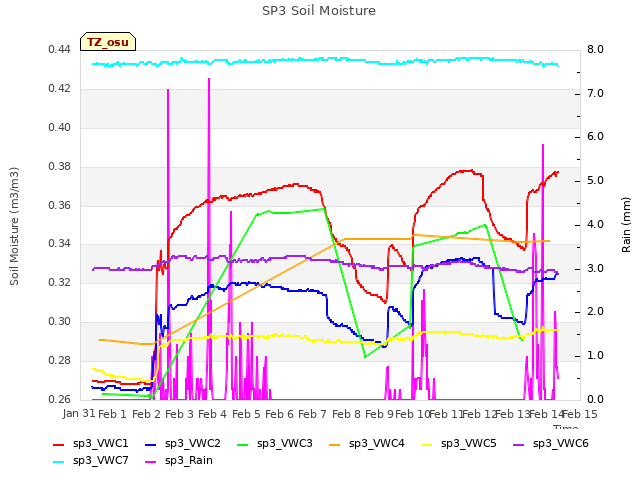The image size is (640, 480).
Task: Click the Feb 15 date tick label
Action: click(x=580, y=414)
